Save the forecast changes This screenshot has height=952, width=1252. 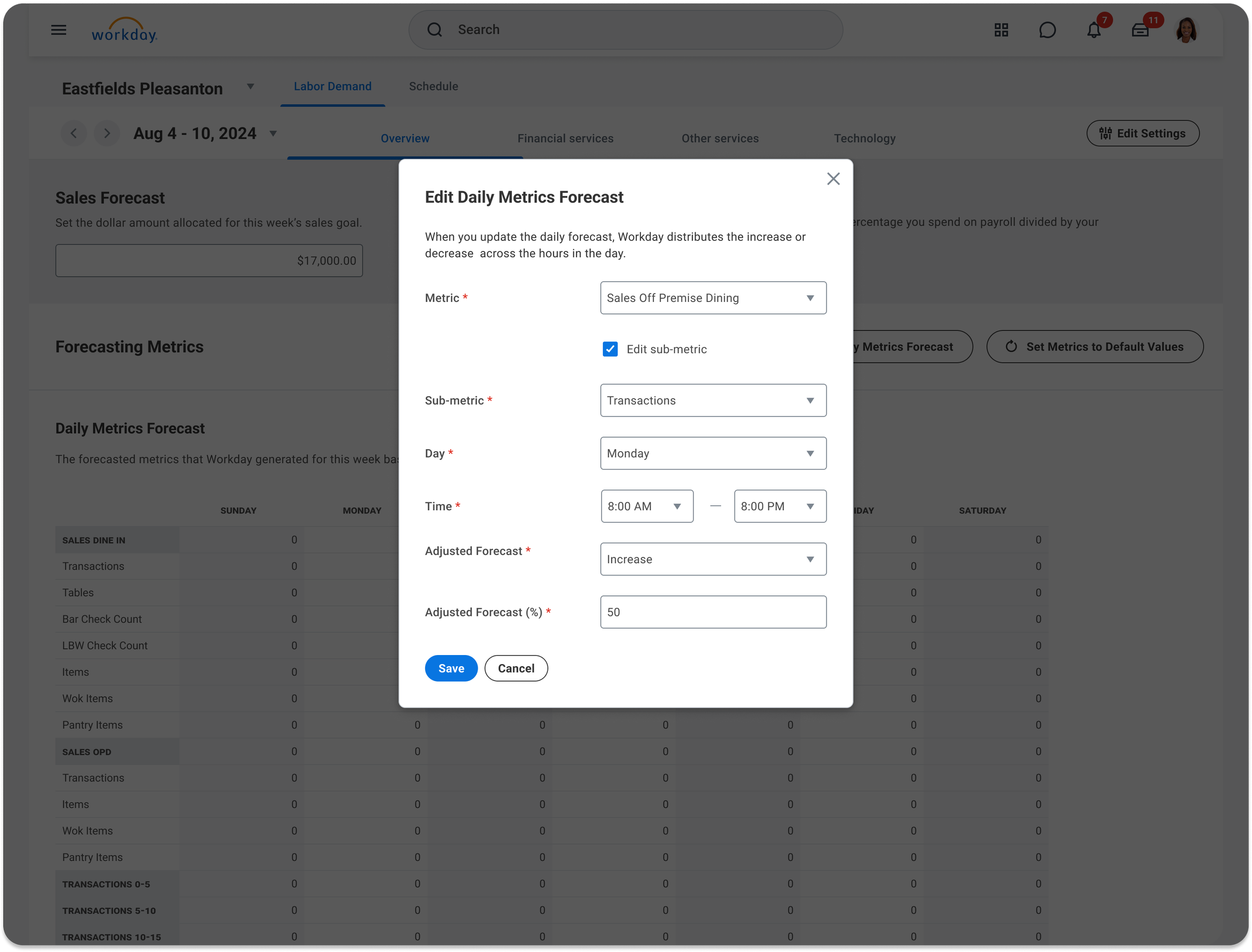(451, 669)
